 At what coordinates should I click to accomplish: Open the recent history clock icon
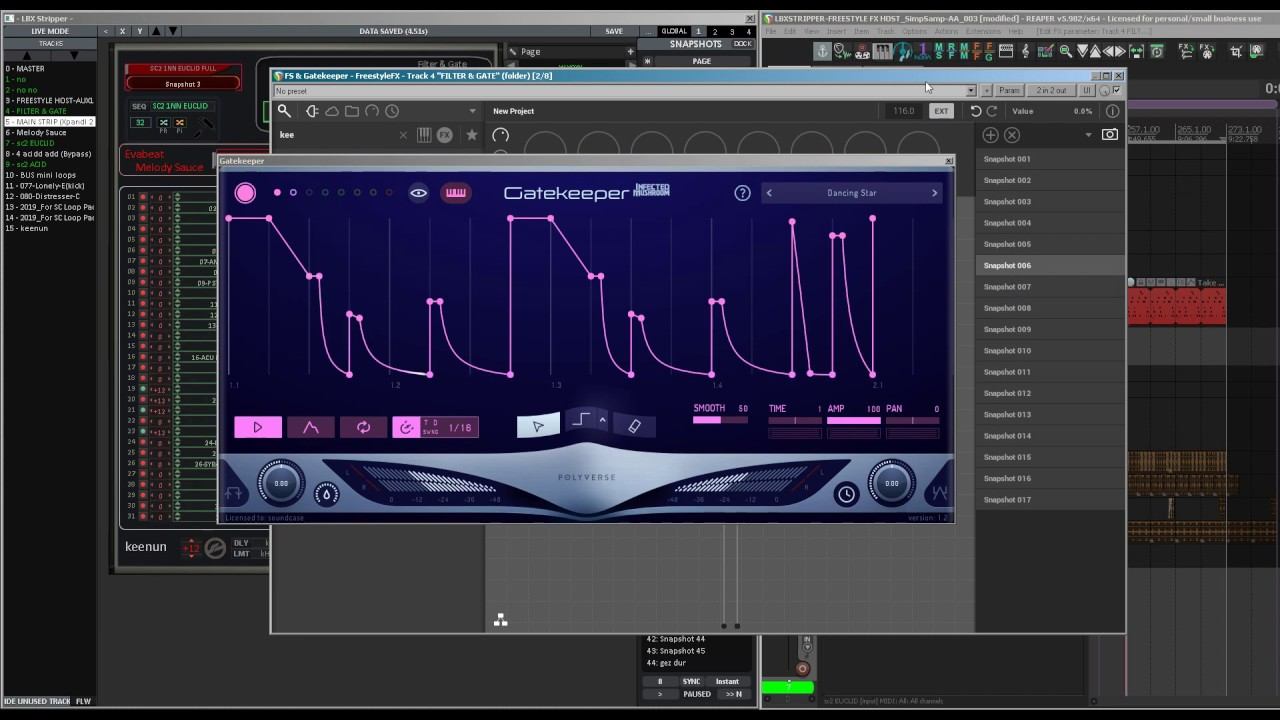392,111
